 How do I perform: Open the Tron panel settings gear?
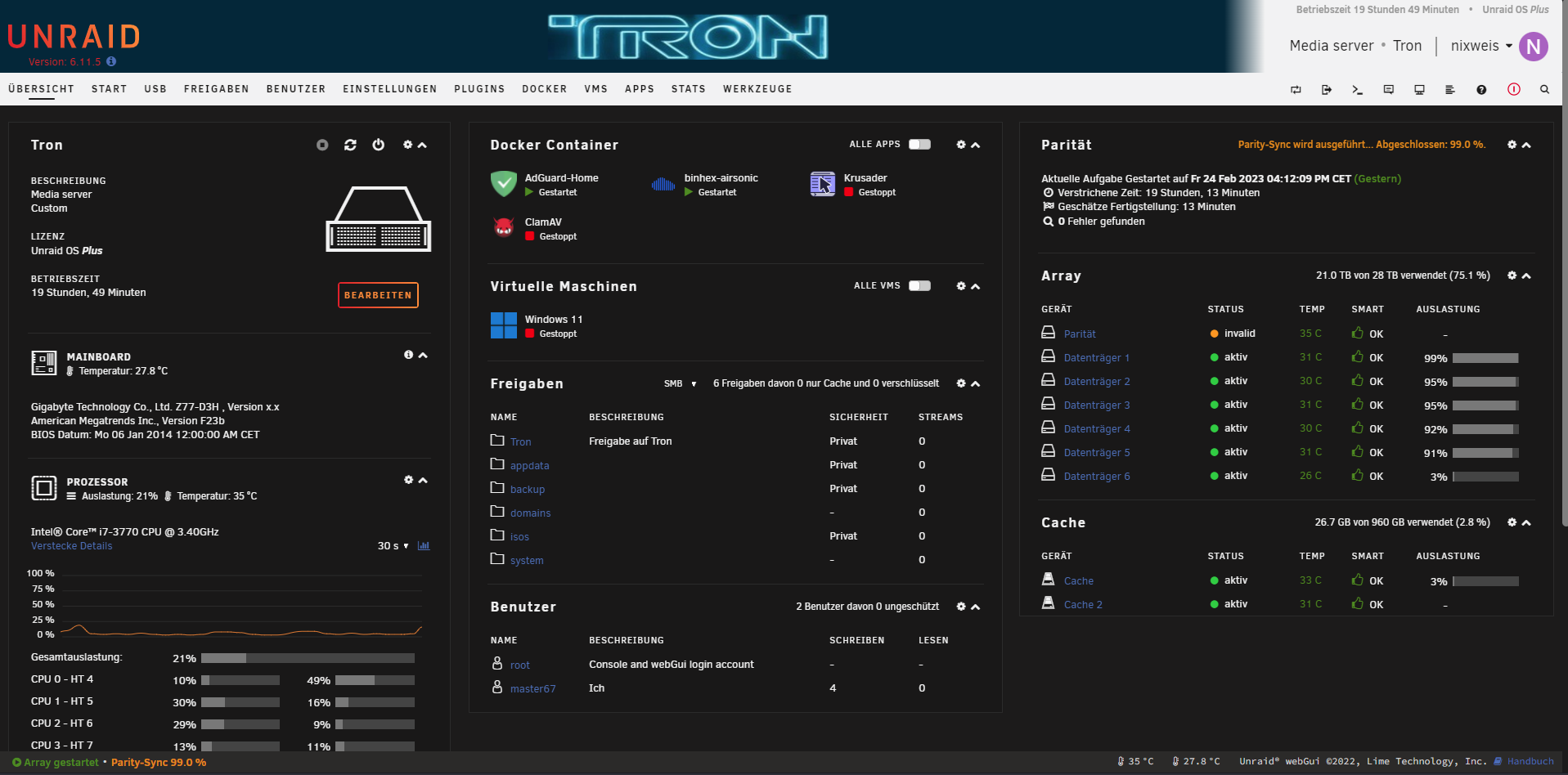pyautogui.click(x=408, y=145)
